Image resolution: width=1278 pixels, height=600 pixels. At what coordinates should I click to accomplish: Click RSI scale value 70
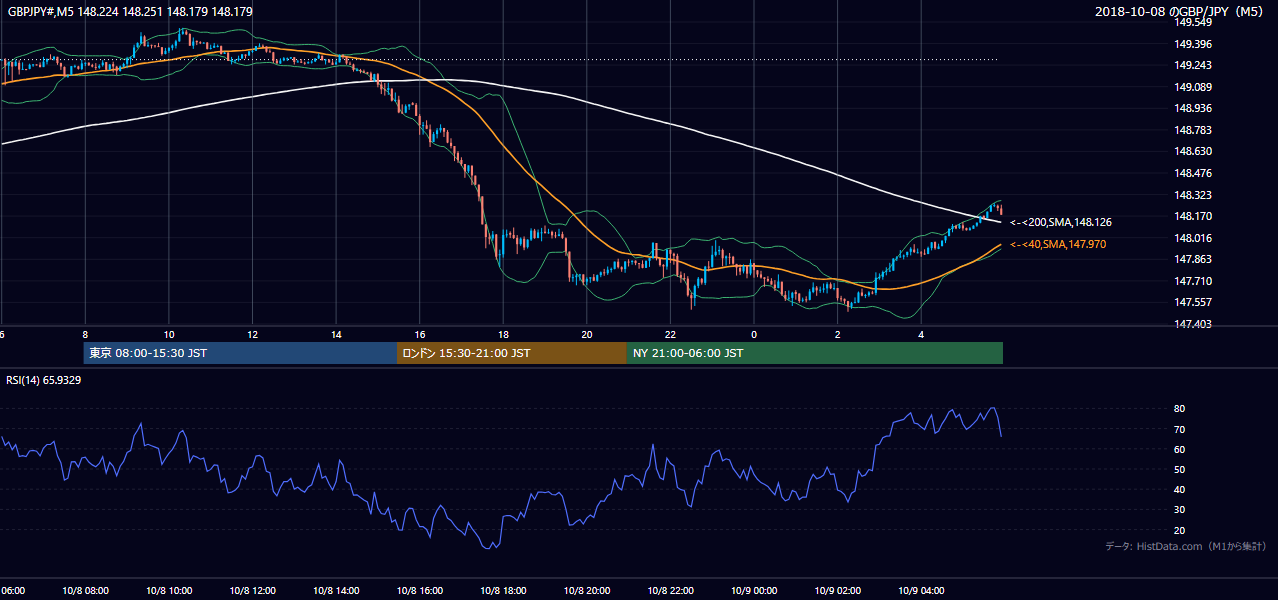1180,430
